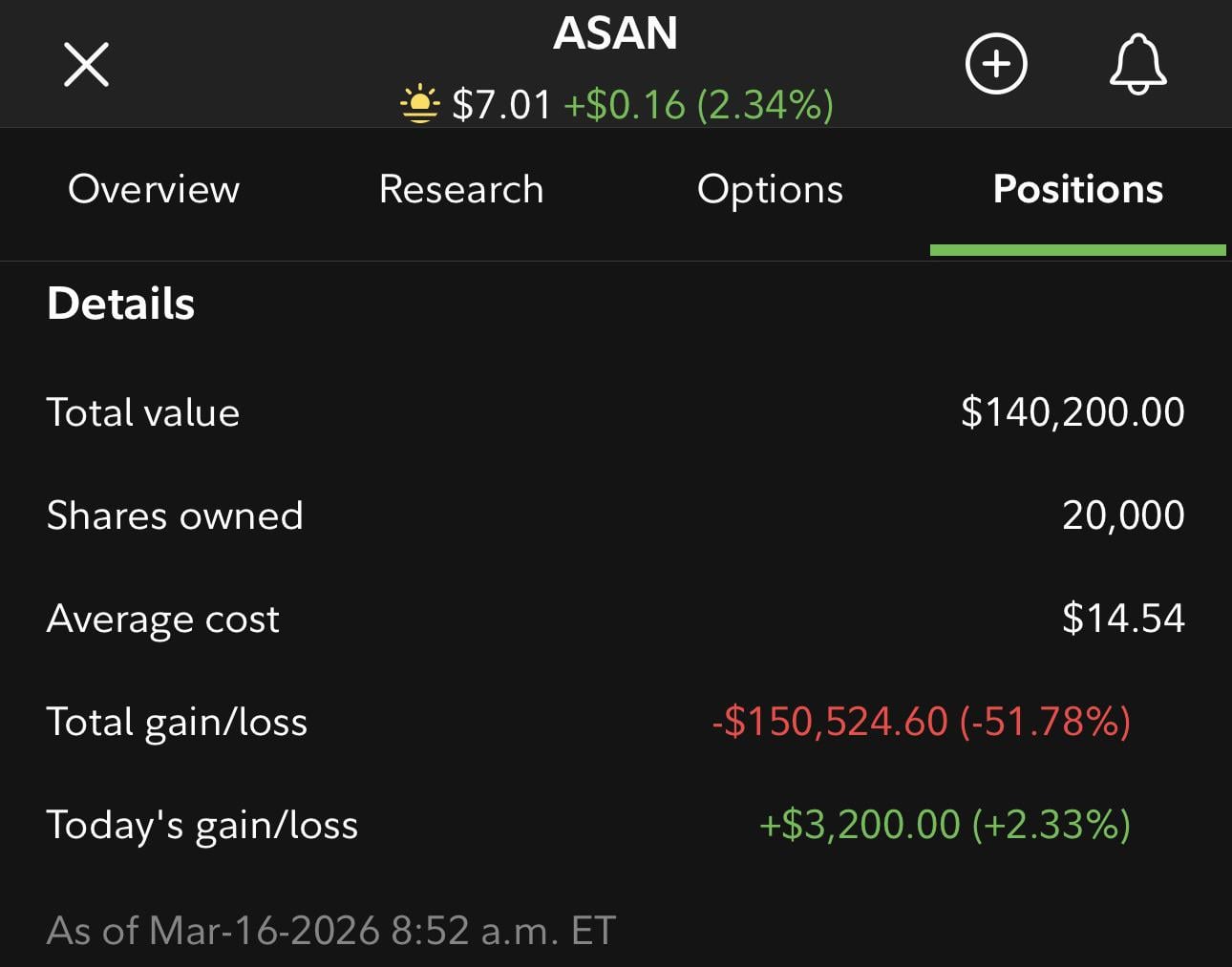This screenshot has width=1232, height=967.
Task: Tap the $140,200.00 total value amount
Action: click(x=1073, y=412)
